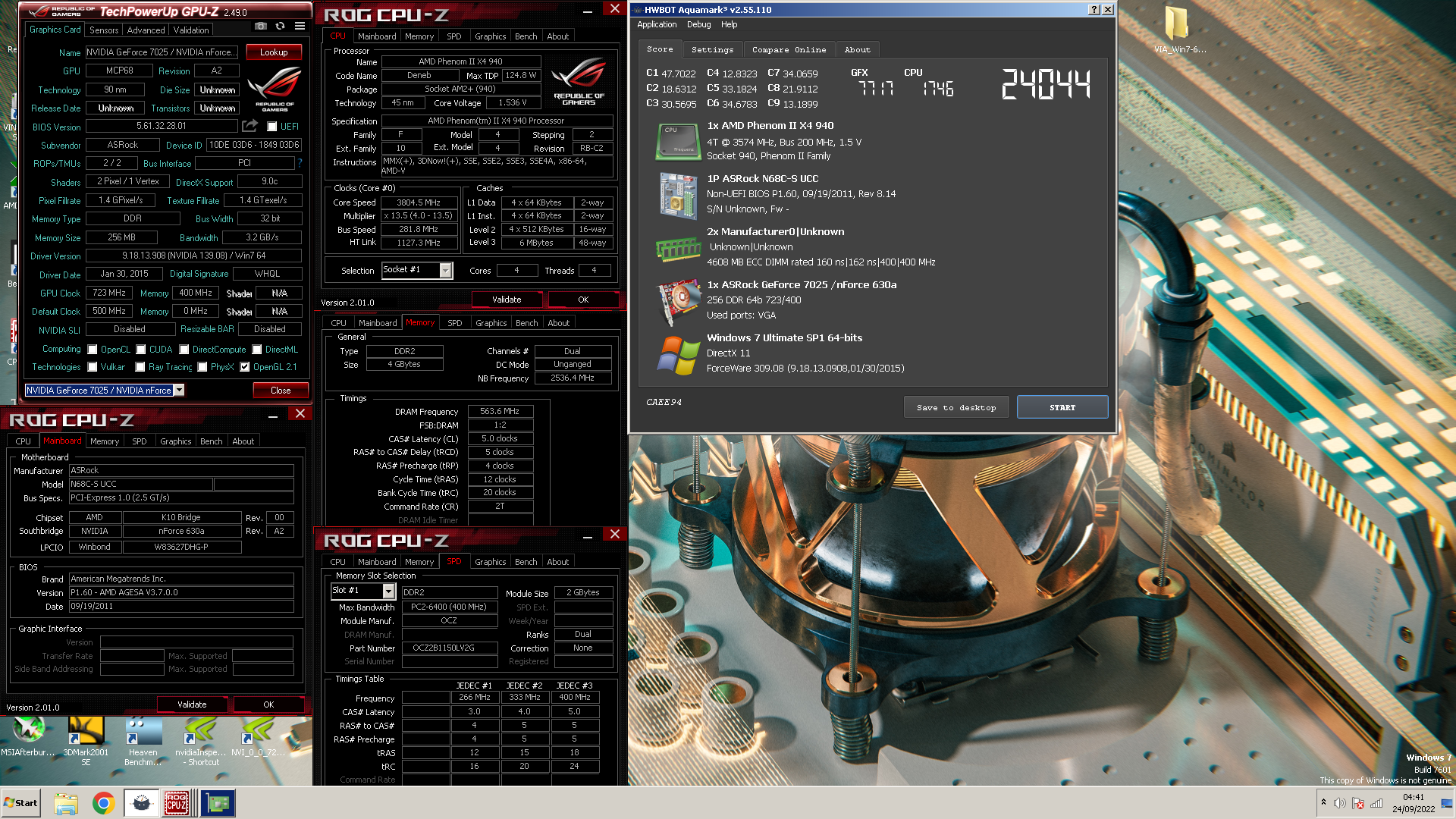This screenshot has width=1456, height=819.
Task: Click START in Aquamark
Action: click(1062, 407)
